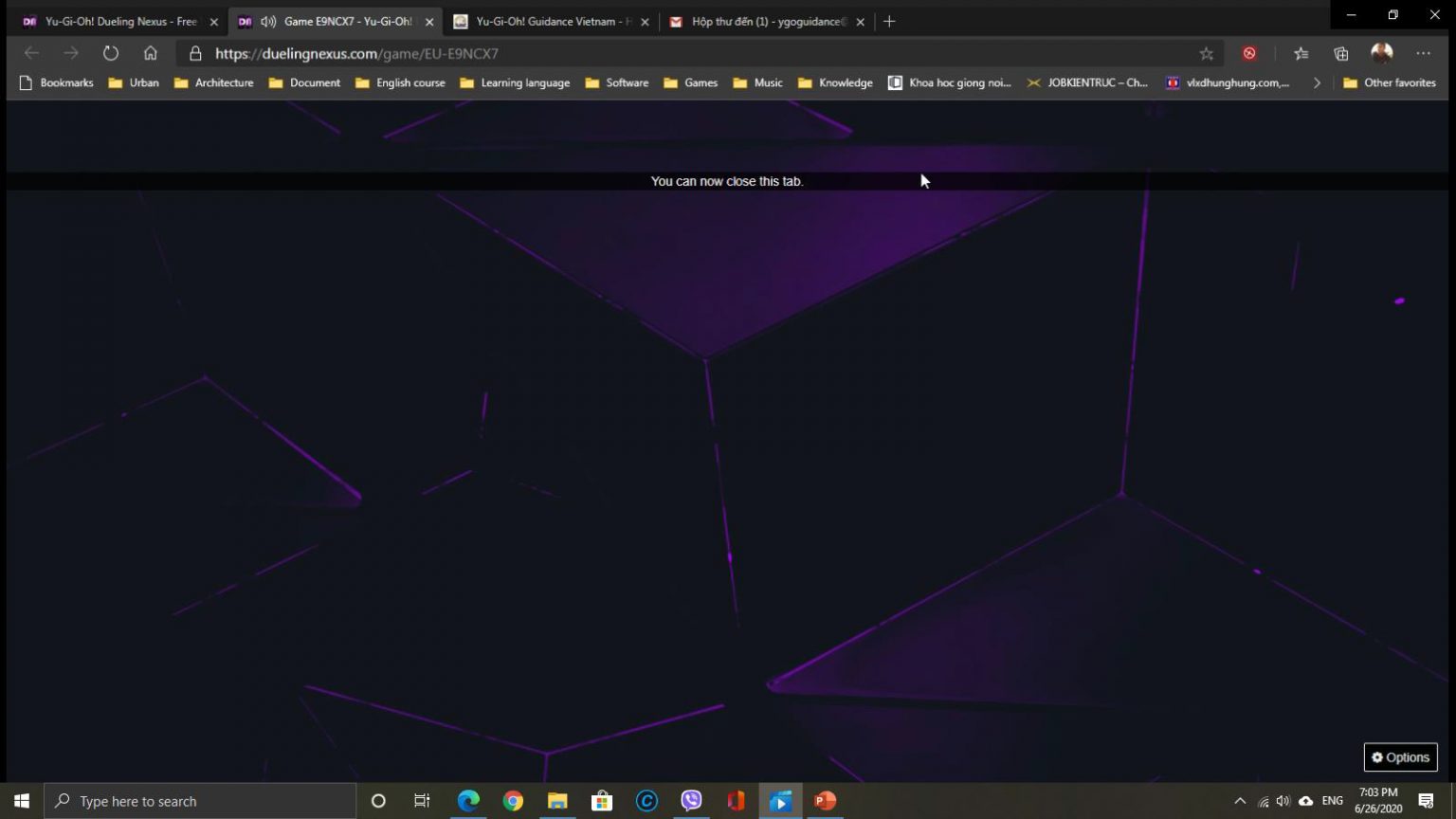This screenshot has width=1456, height=819.
Task: Click the red adblock extension icon
Action: [x=1249, y=53]
